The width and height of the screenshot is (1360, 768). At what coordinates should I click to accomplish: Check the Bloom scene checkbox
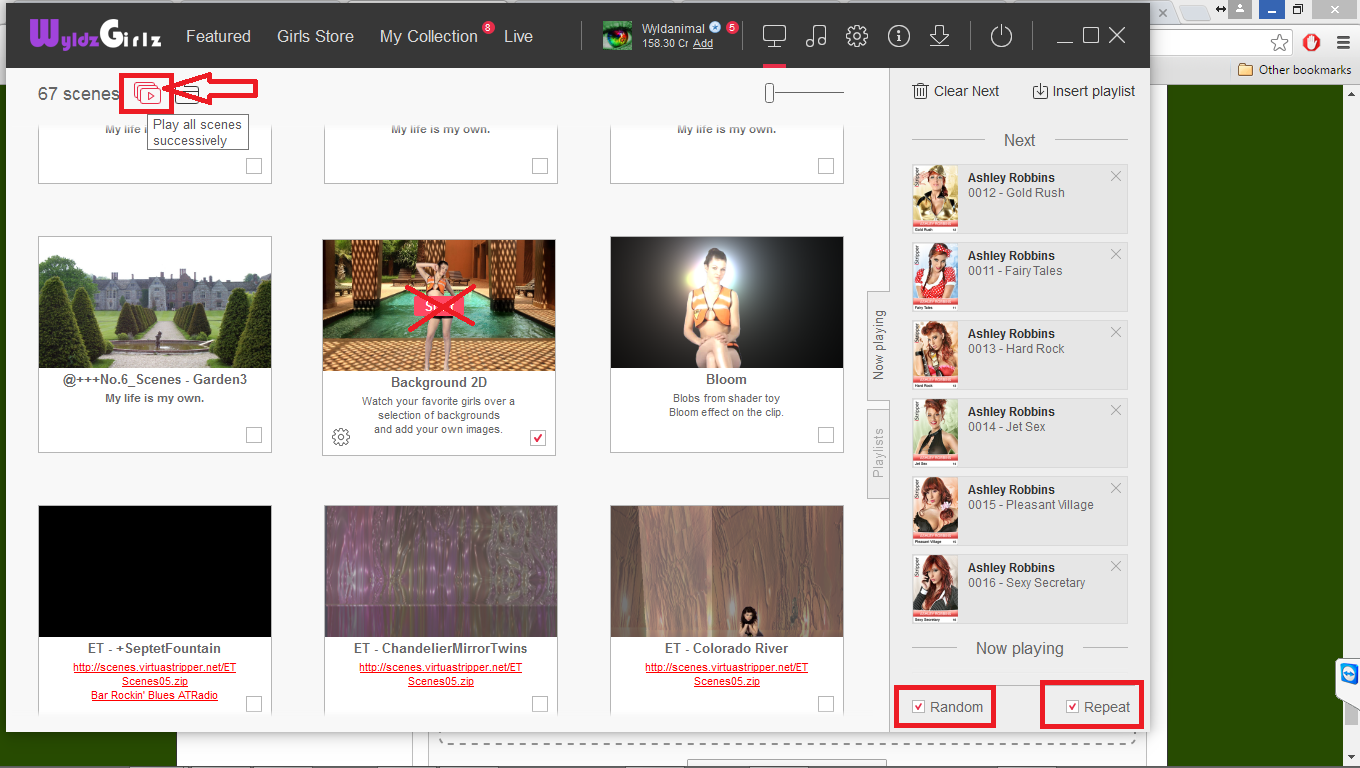click(x=826, y=435)
